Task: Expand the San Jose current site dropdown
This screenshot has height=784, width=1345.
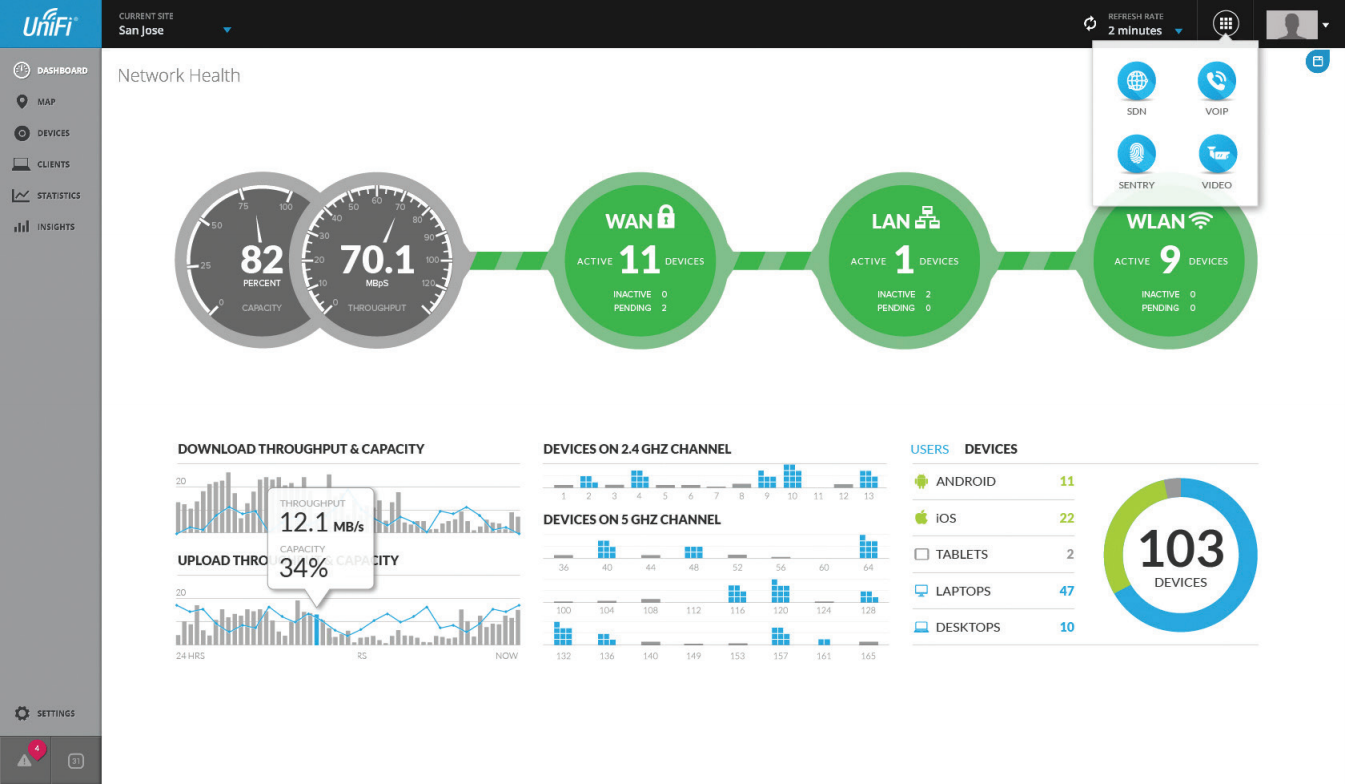Action: coord(227,30)
